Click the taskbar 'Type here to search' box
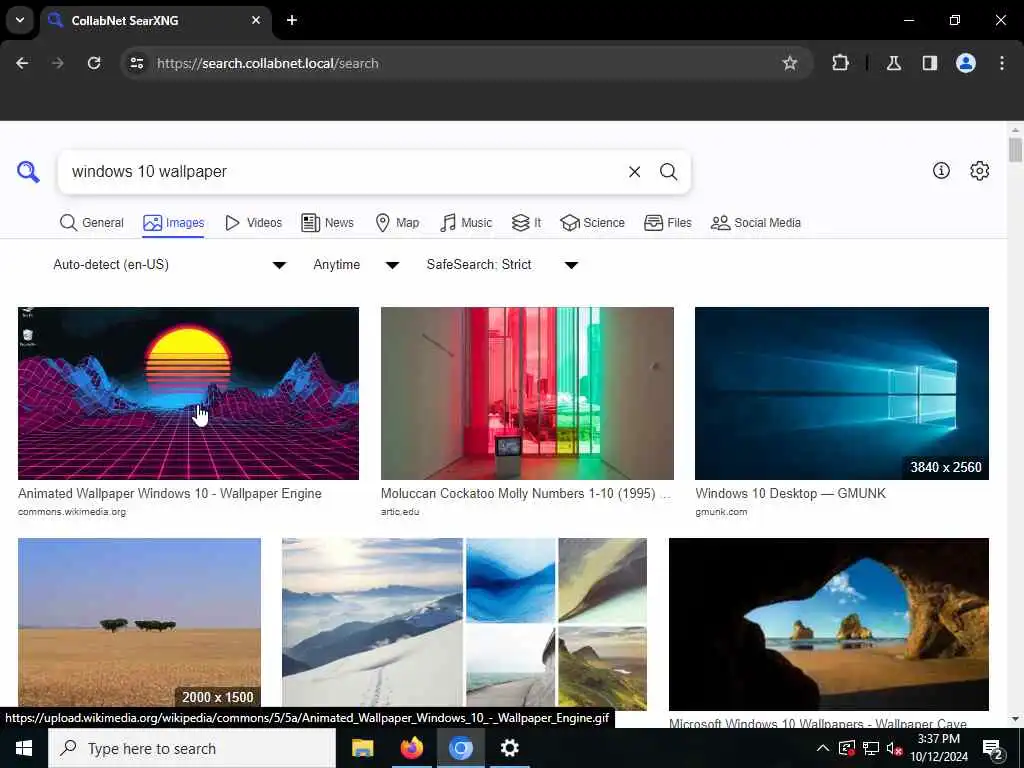This screenshot has height=768, width=1024. click(x=192, y=748)
